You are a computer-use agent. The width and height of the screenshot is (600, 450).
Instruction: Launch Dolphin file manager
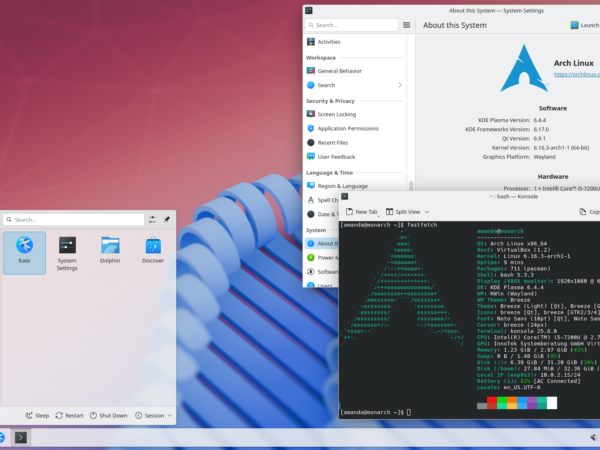[110, 253]
